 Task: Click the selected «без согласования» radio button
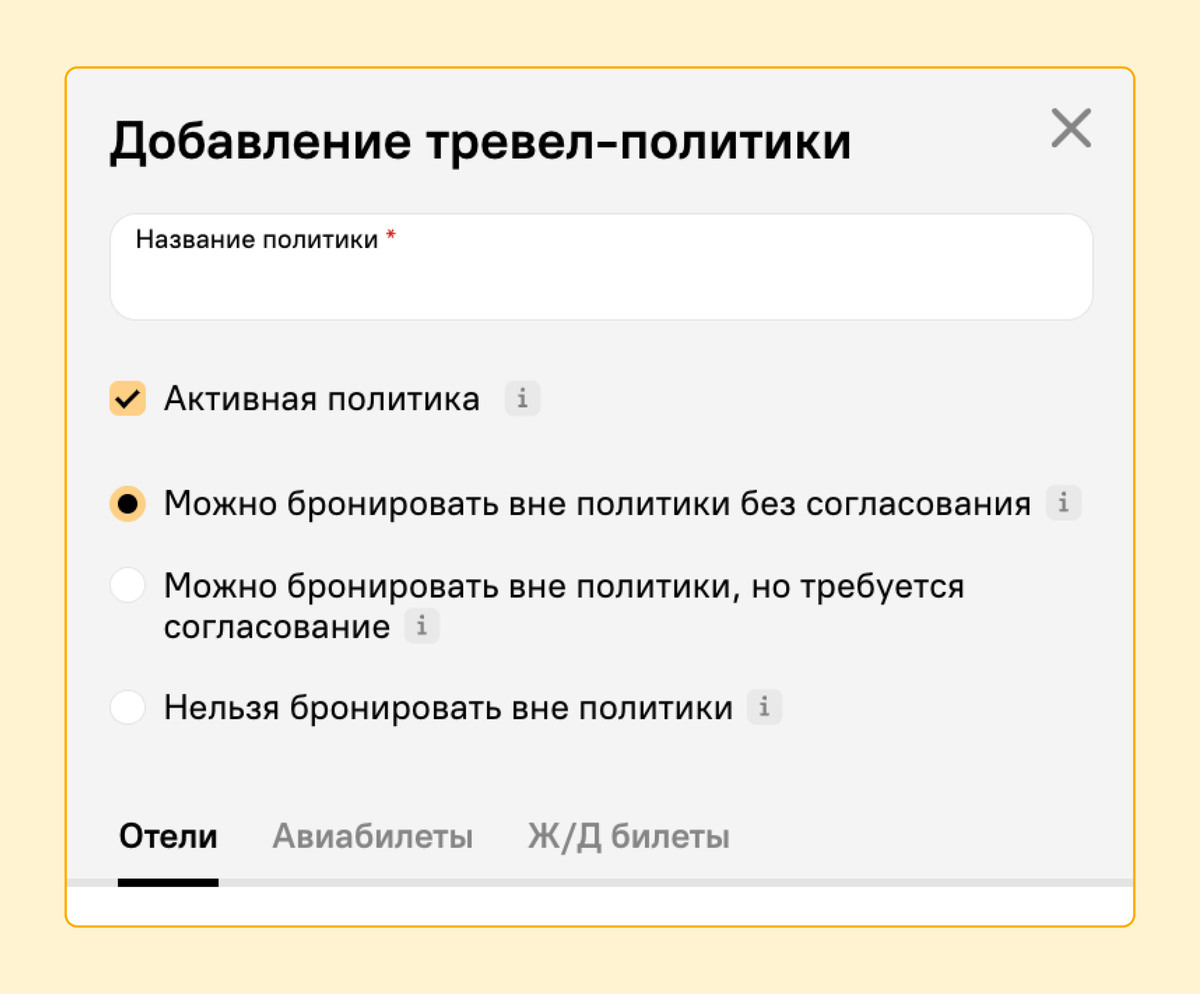[x=127, y=503]
